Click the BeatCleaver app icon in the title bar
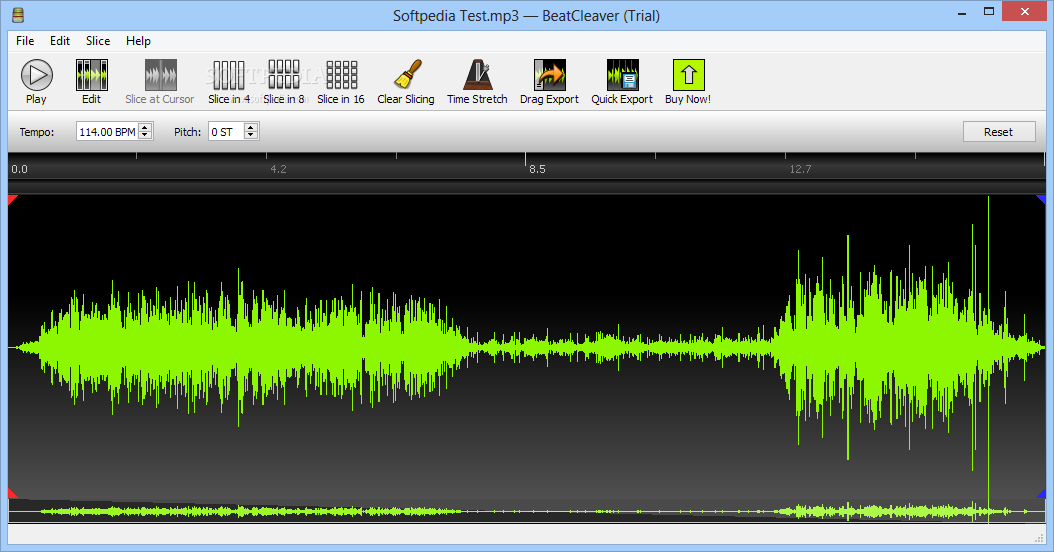The image size is (1054, 552). coord(18,15)
